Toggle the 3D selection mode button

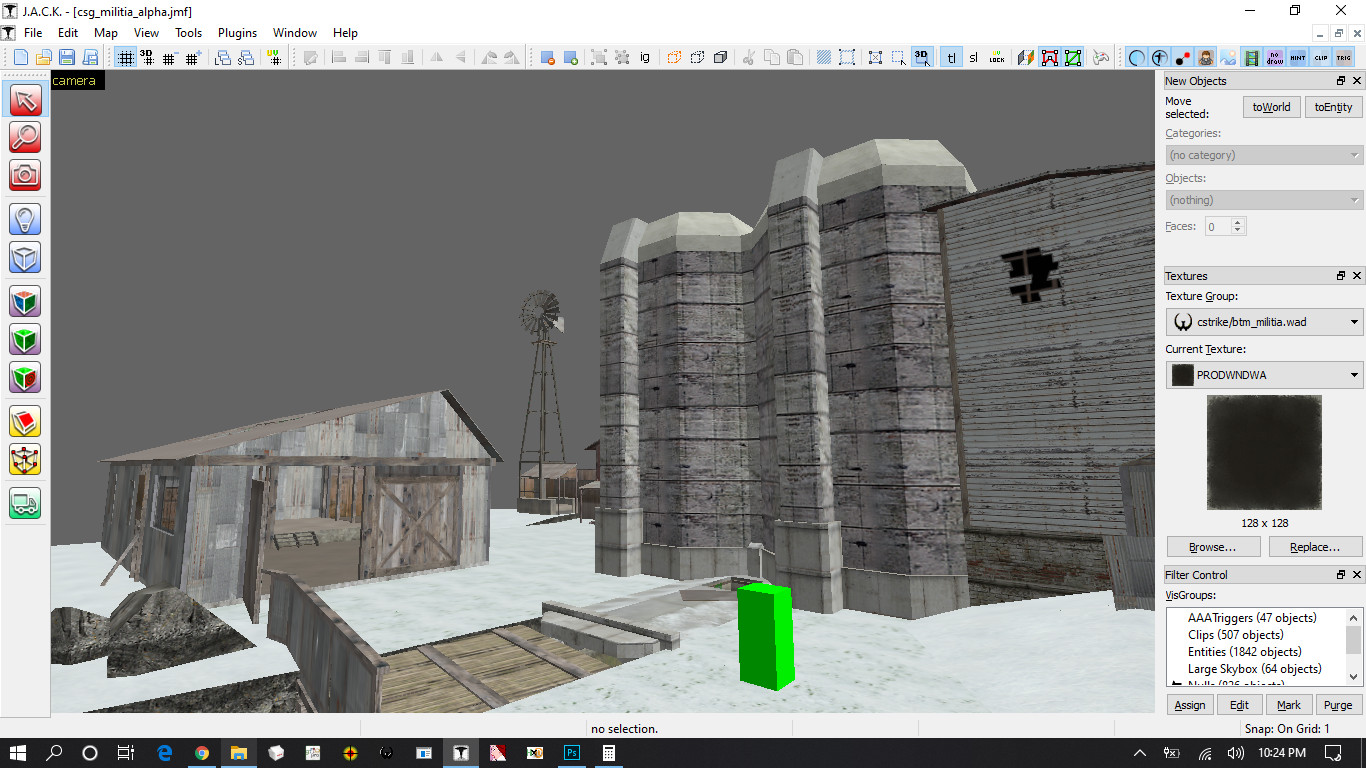pyautogui.click(x=921, y=58)
